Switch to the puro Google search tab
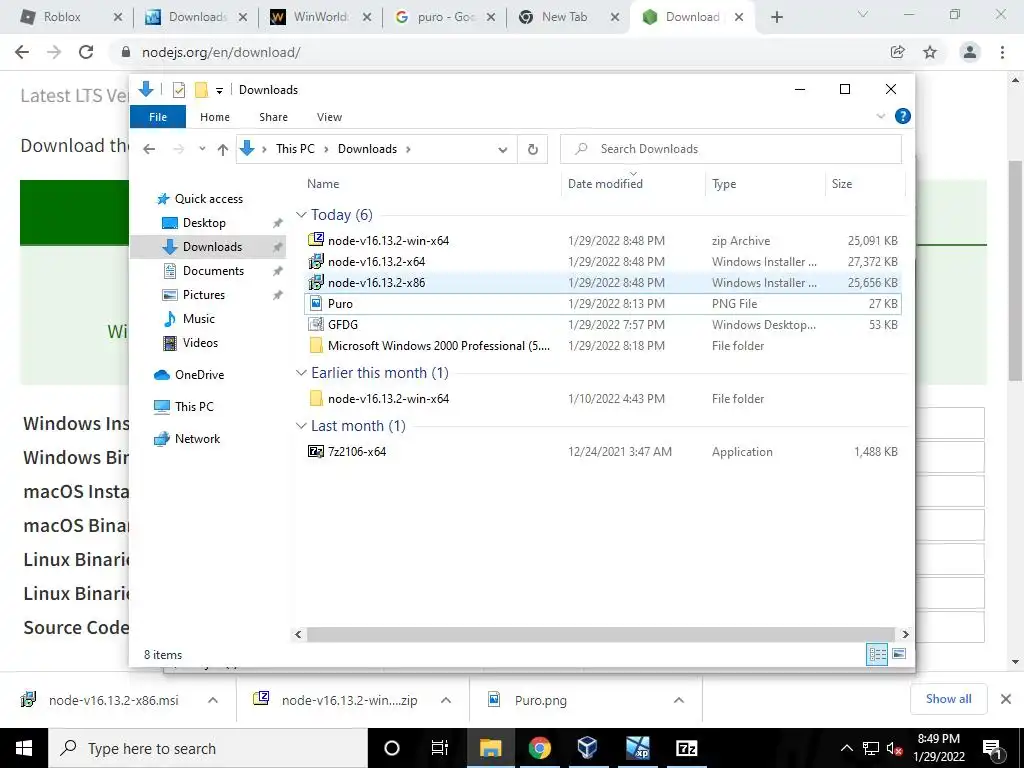This screenshot has height=768, width=1024. [x=445, y=17]
